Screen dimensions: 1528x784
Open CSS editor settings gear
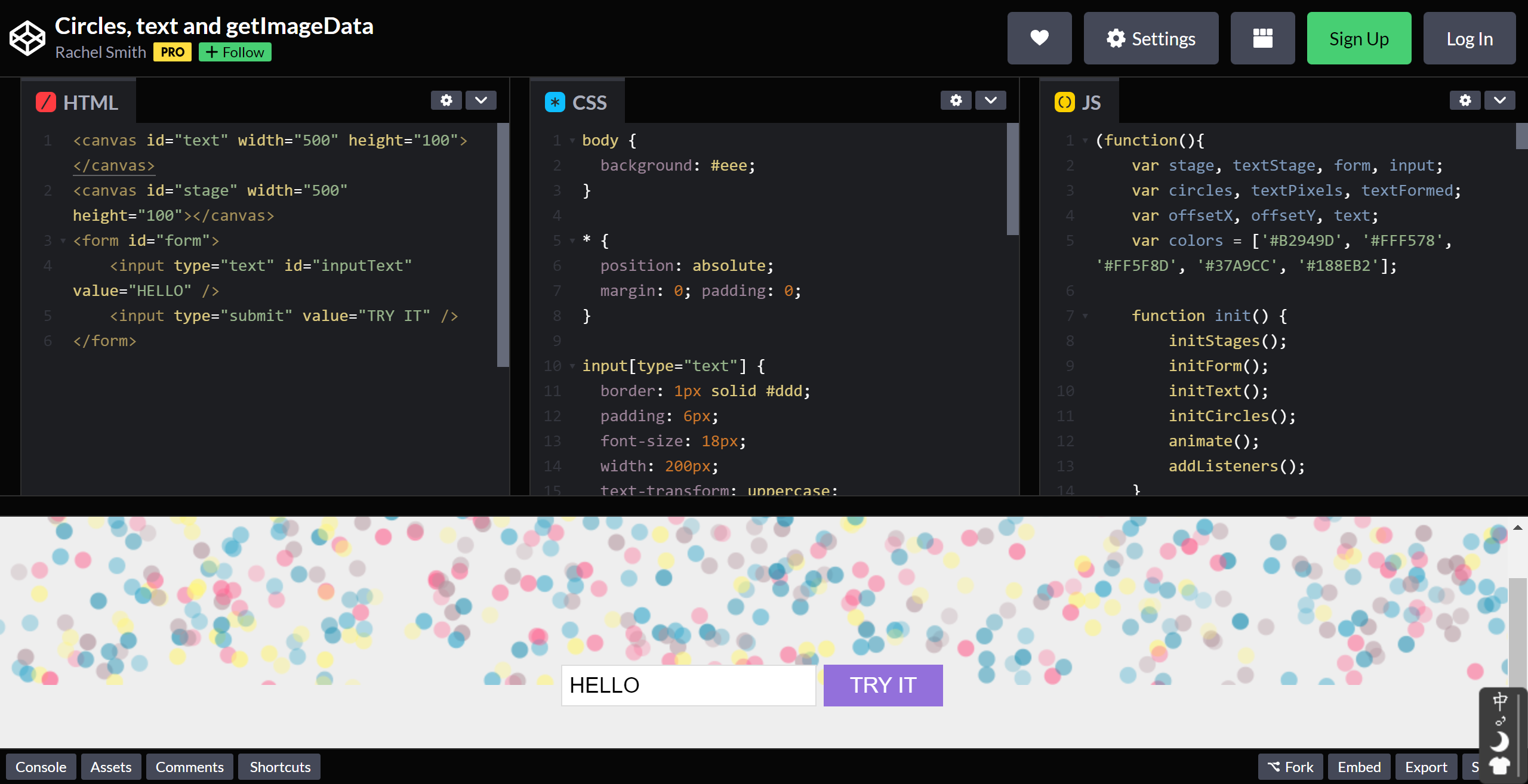tap(956, 100)
